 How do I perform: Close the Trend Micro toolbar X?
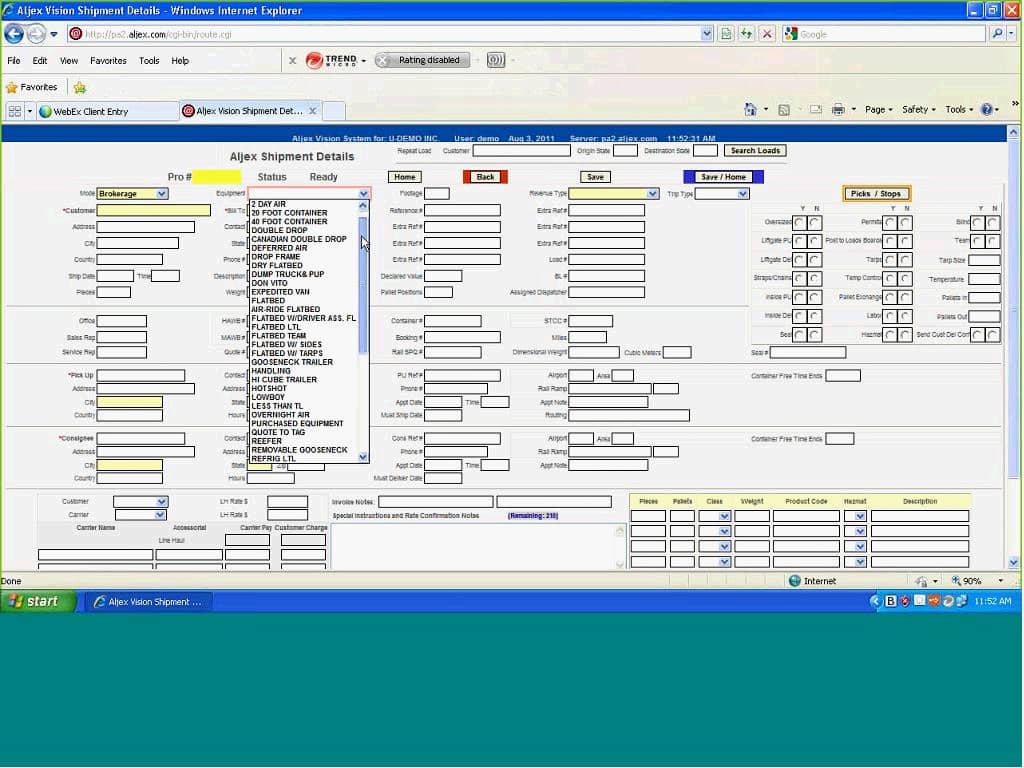coord(292,61)
